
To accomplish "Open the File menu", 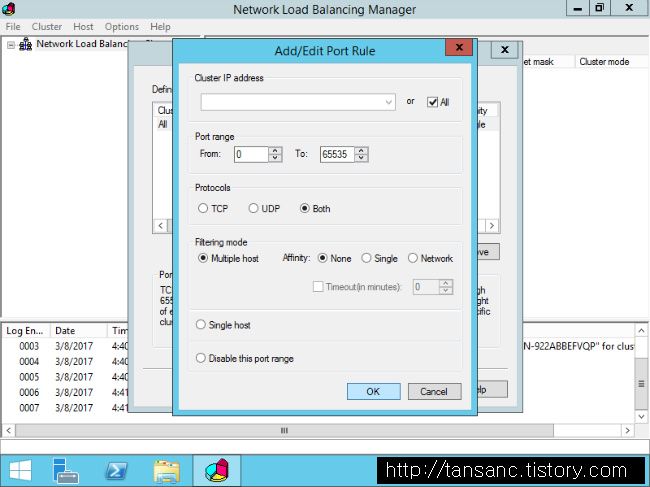I will coord(13,27).
